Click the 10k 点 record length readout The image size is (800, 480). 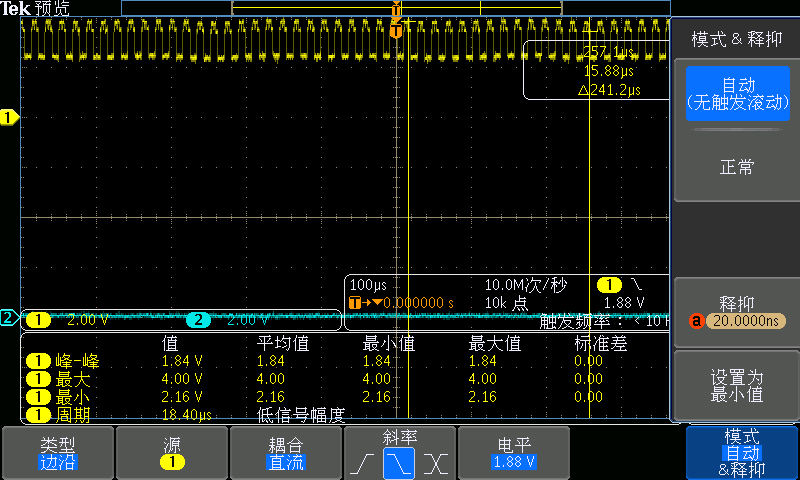506,303
